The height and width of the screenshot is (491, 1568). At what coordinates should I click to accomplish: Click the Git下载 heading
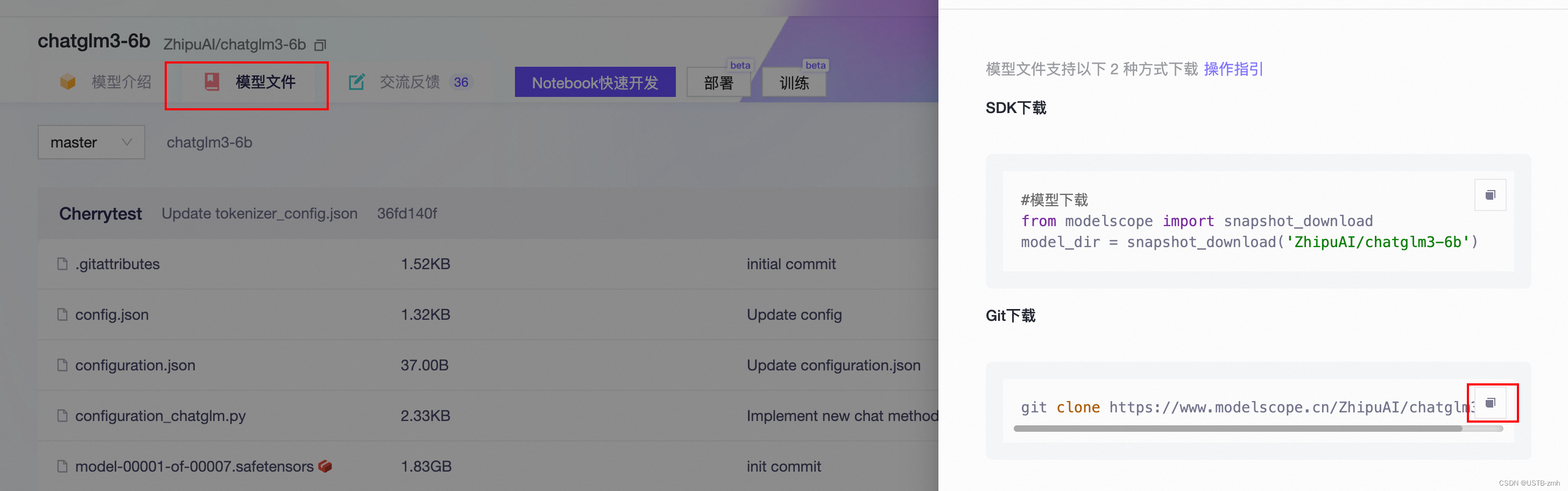click(x=1011, y=315)
